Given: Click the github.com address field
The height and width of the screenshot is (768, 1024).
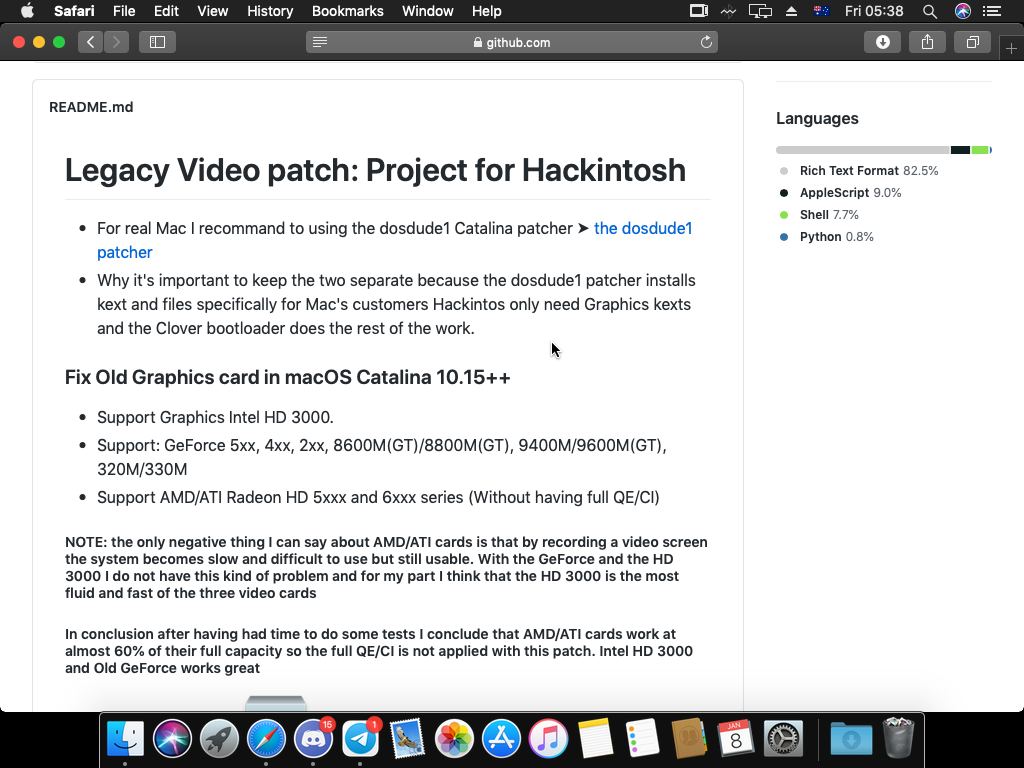Looking at the screenshot, I should pos(512,42).
